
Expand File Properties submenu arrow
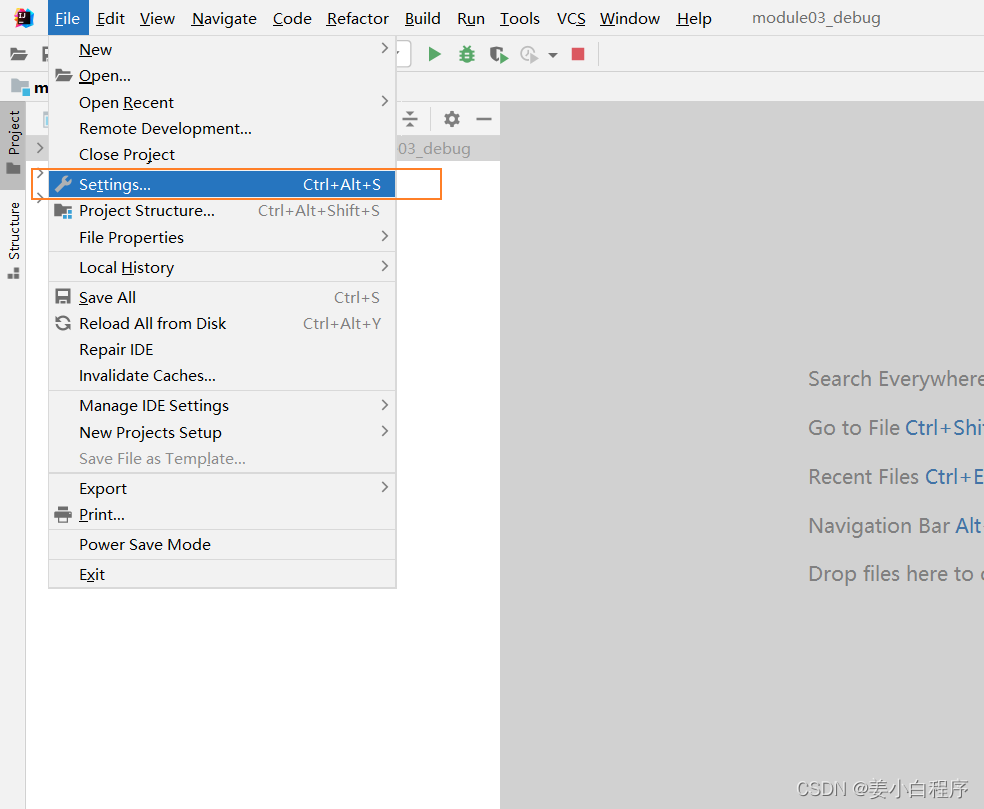(x=385, y=236)
